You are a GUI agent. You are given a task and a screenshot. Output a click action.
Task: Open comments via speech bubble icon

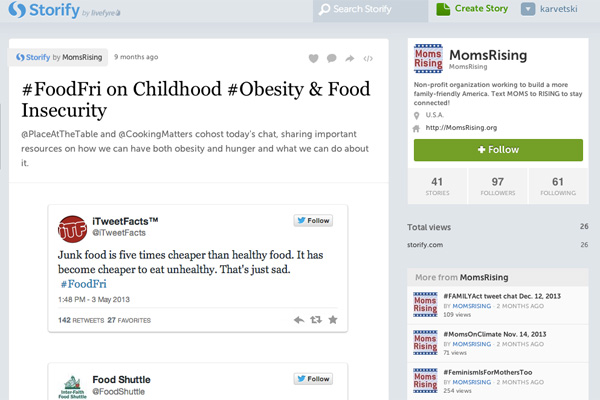(331, 58)
